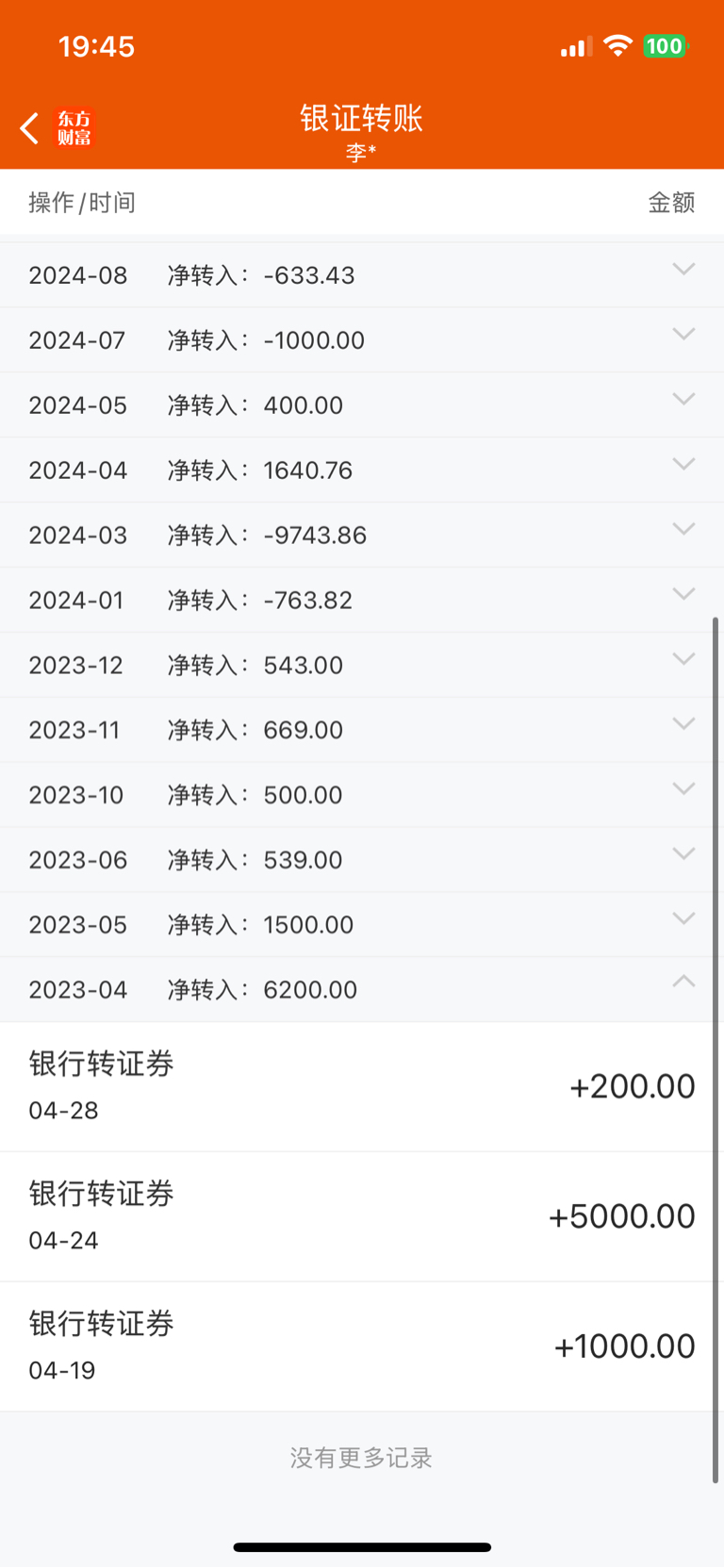Click the vertical scrollbar on right edge
Screen dimensions: 724x1568
click(716, 1048)
